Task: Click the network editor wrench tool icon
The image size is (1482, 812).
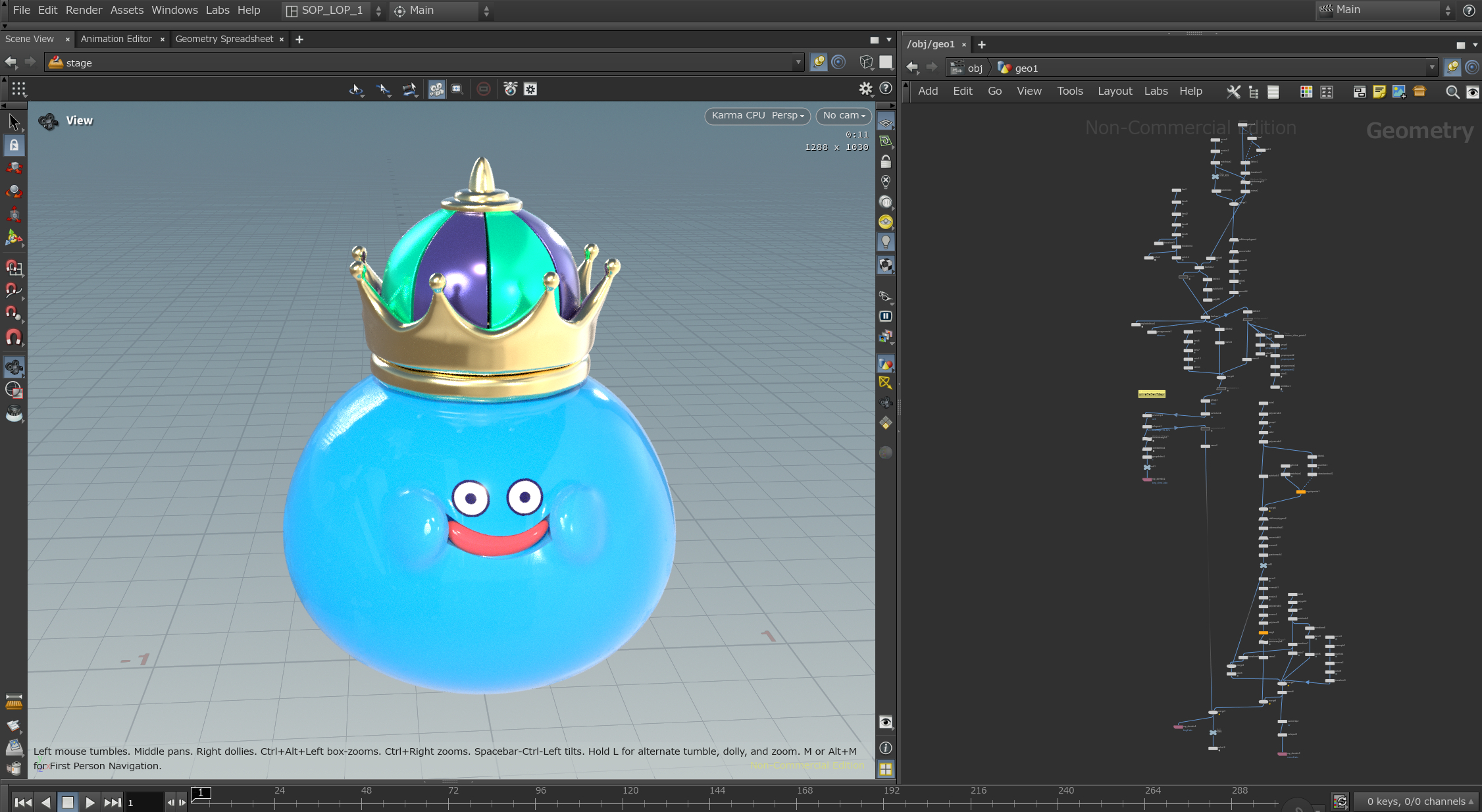Action: point(1233,91)
